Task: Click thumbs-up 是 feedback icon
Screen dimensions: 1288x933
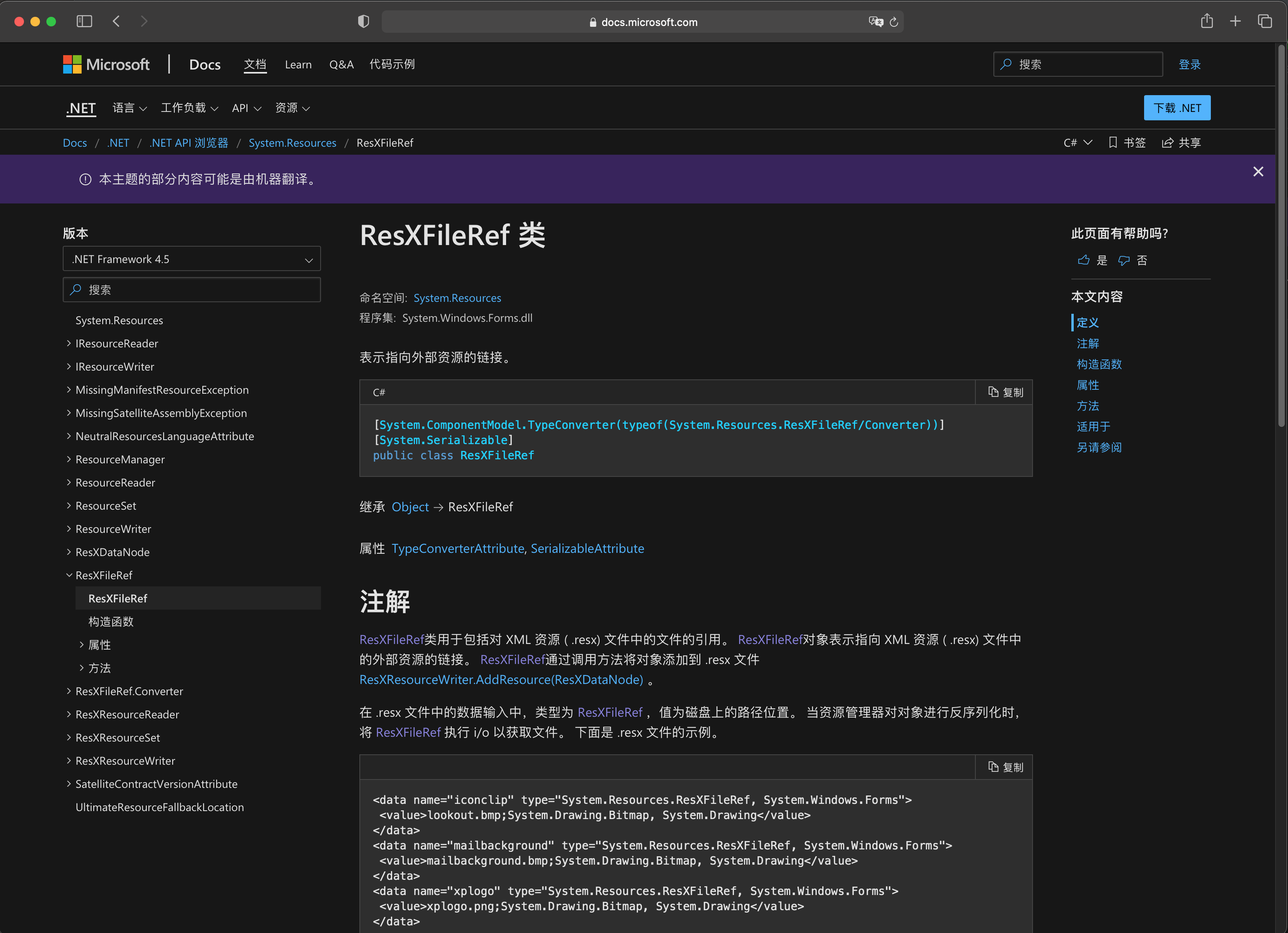Action: (1084, 260)
